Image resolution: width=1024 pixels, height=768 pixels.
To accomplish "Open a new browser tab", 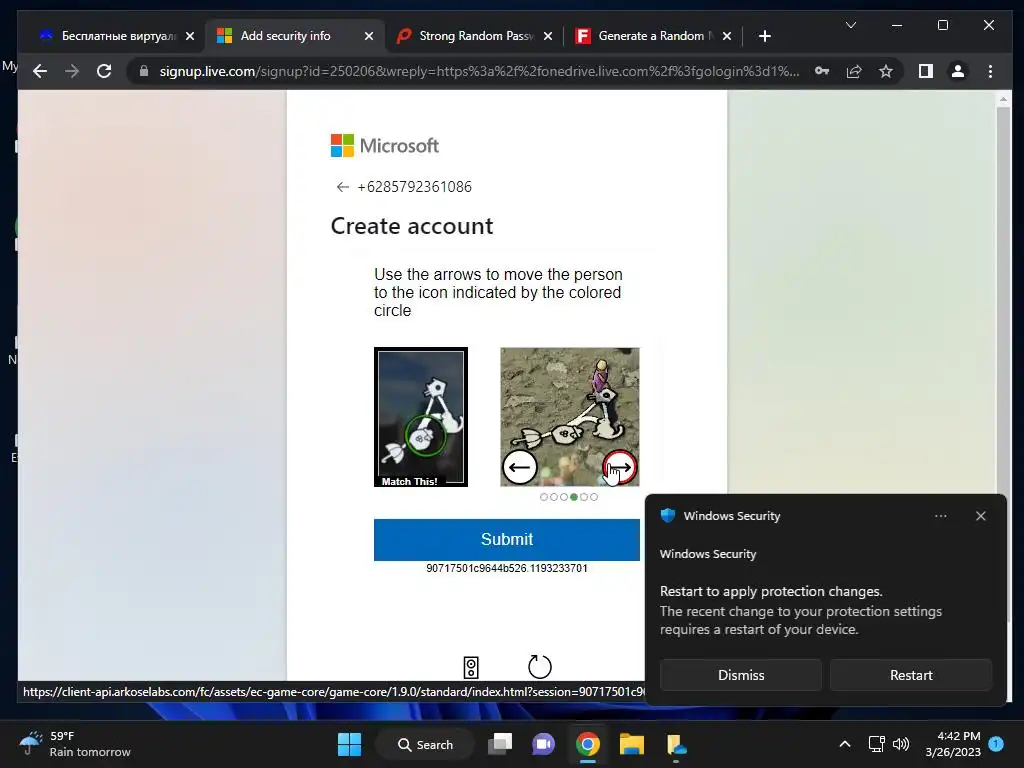I will click(x=765, y=36).
